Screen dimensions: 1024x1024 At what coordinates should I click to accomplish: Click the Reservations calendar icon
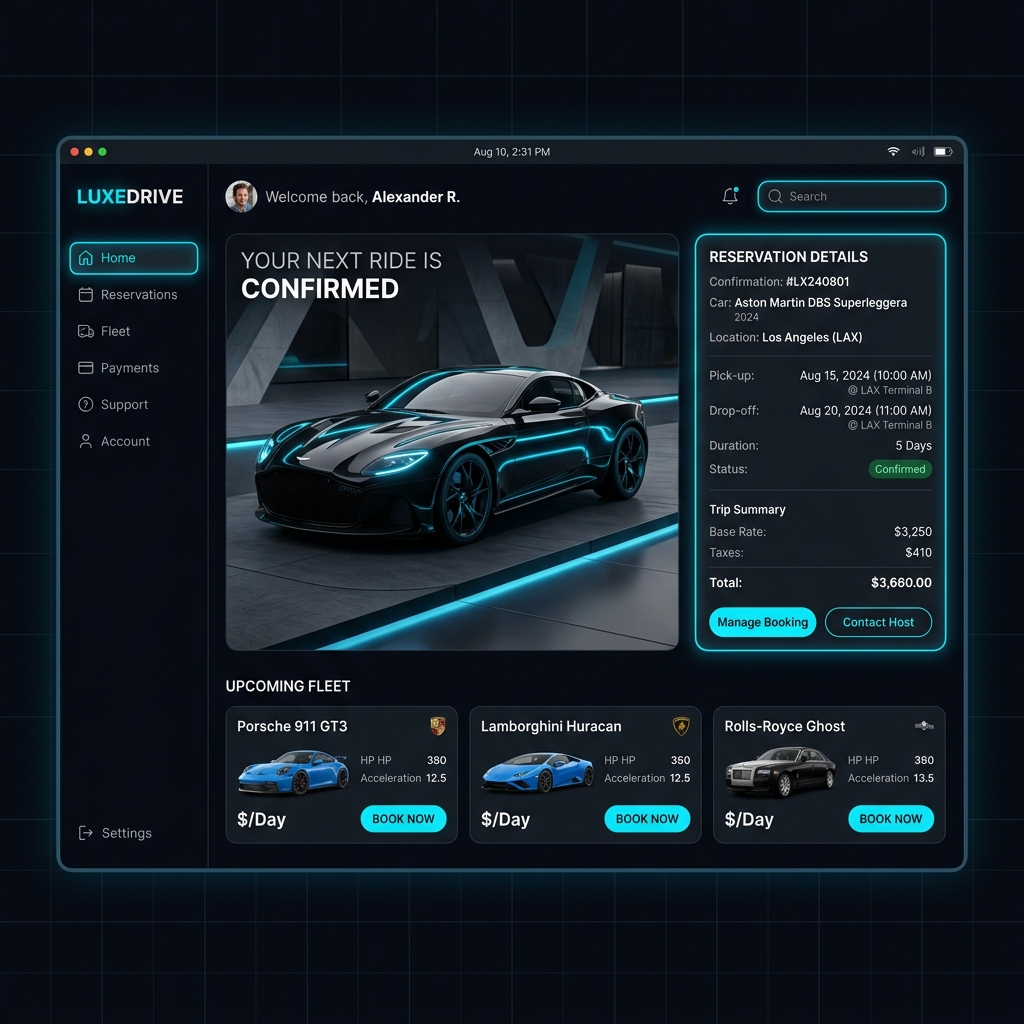86,295
